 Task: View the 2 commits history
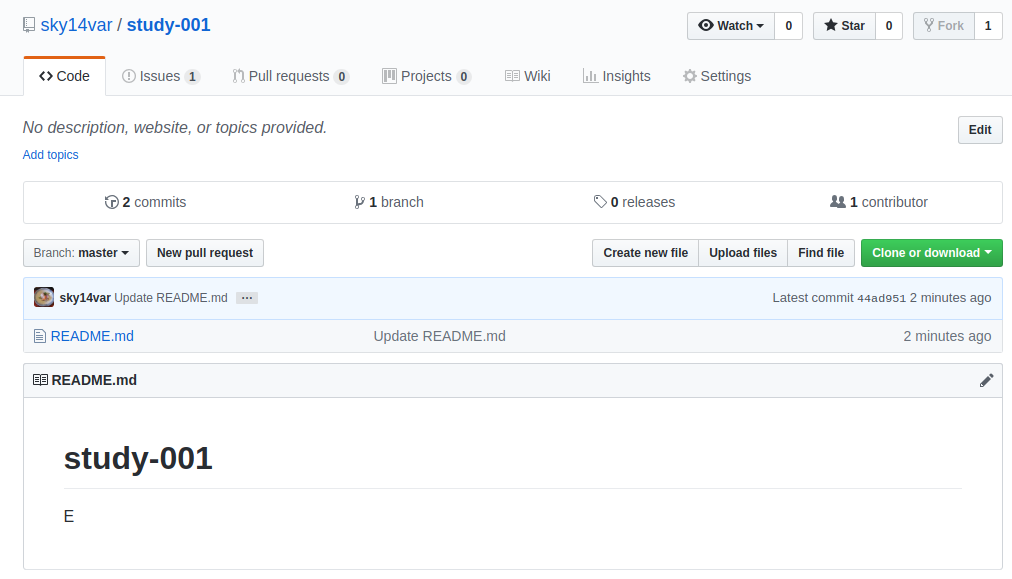coord(145,202)
